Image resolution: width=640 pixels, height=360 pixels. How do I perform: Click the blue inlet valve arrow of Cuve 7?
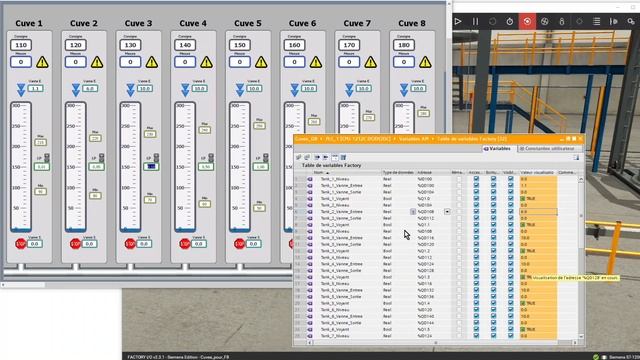[349, 90]
